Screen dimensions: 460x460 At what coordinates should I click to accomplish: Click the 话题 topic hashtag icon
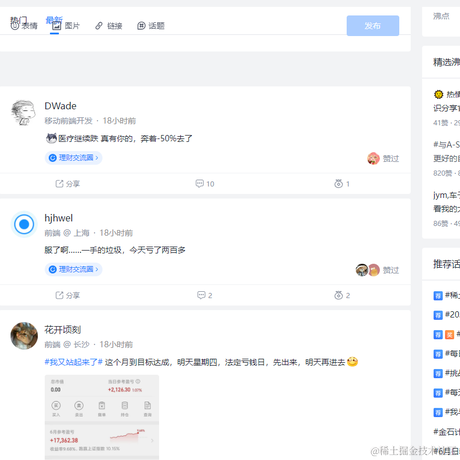point(141,26)
